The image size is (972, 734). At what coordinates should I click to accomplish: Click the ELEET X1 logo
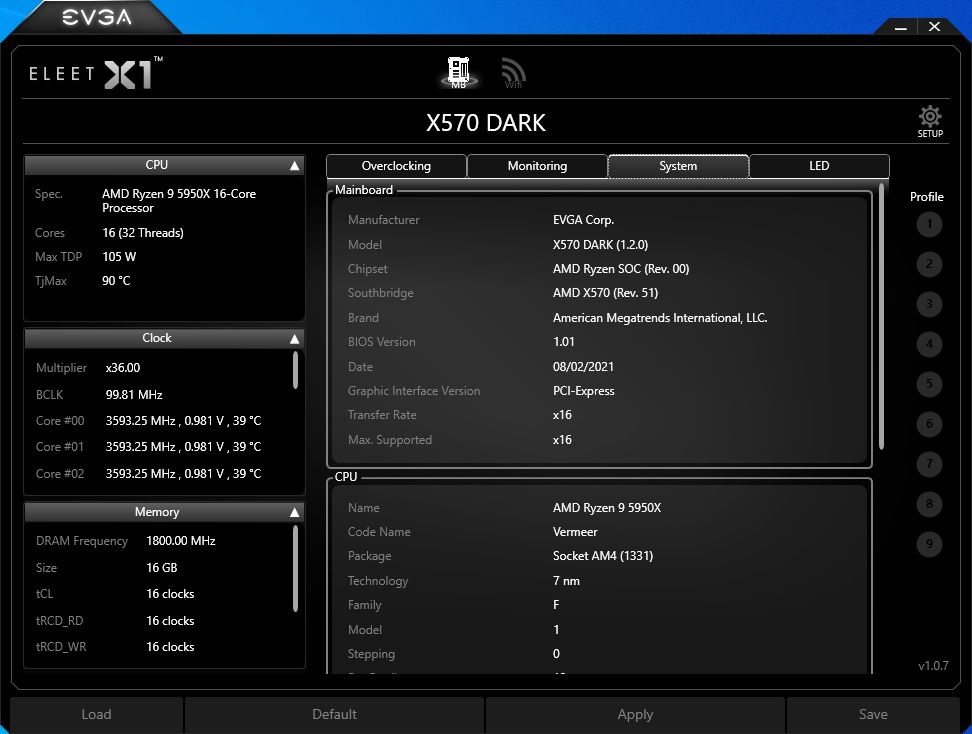tap(96, 74)
